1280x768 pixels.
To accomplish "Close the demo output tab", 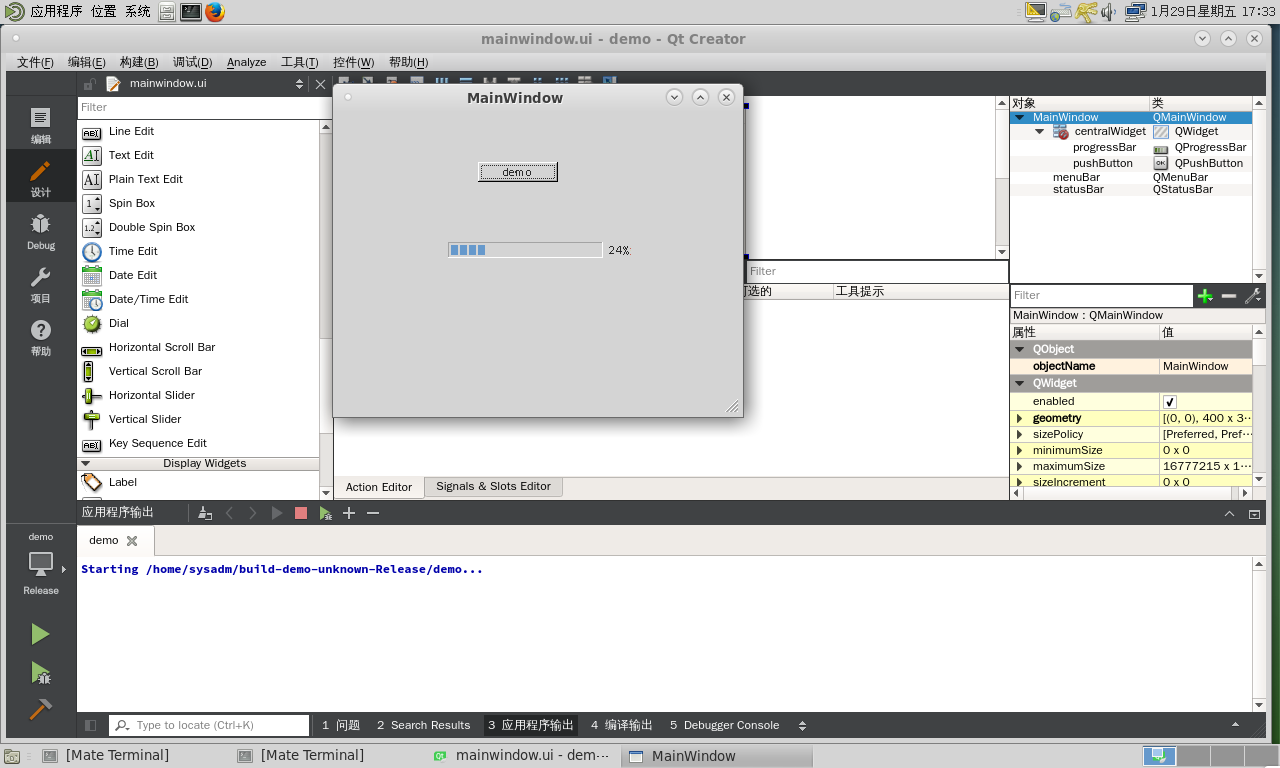I will [x=131, y=540].
